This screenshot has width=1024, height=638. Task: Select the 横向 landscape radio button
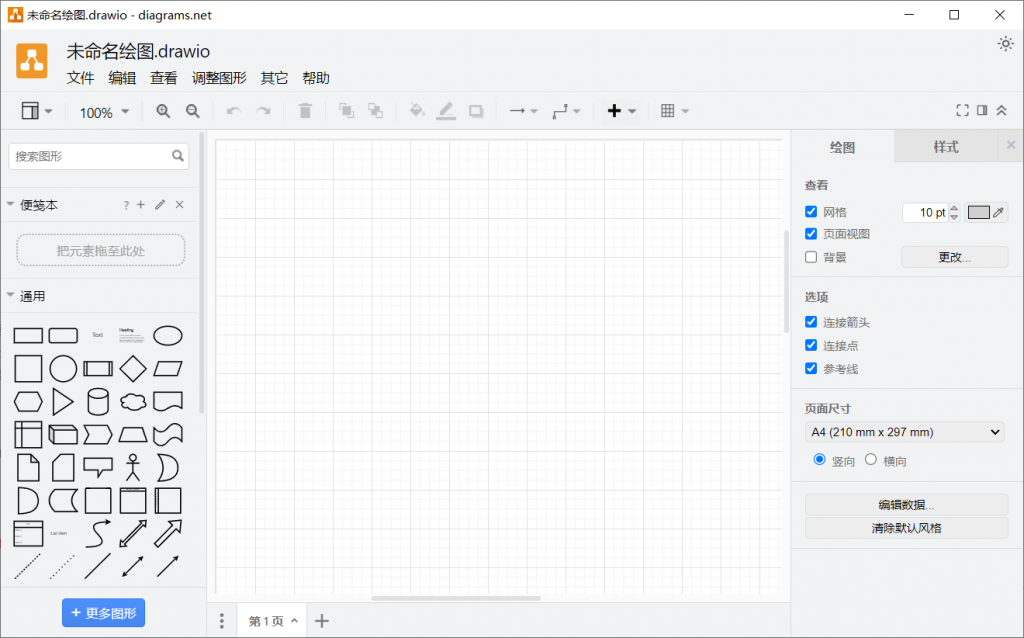click(870, 460)
